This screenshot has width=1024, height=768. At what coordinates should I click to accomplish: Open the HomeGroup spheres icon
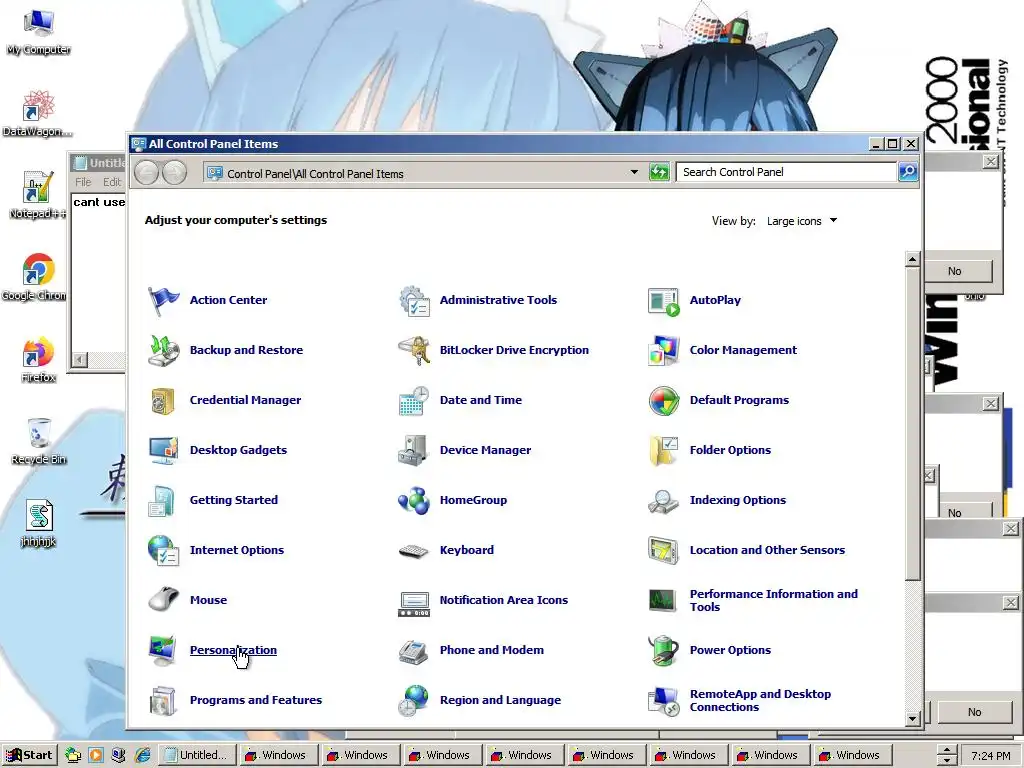414,501
